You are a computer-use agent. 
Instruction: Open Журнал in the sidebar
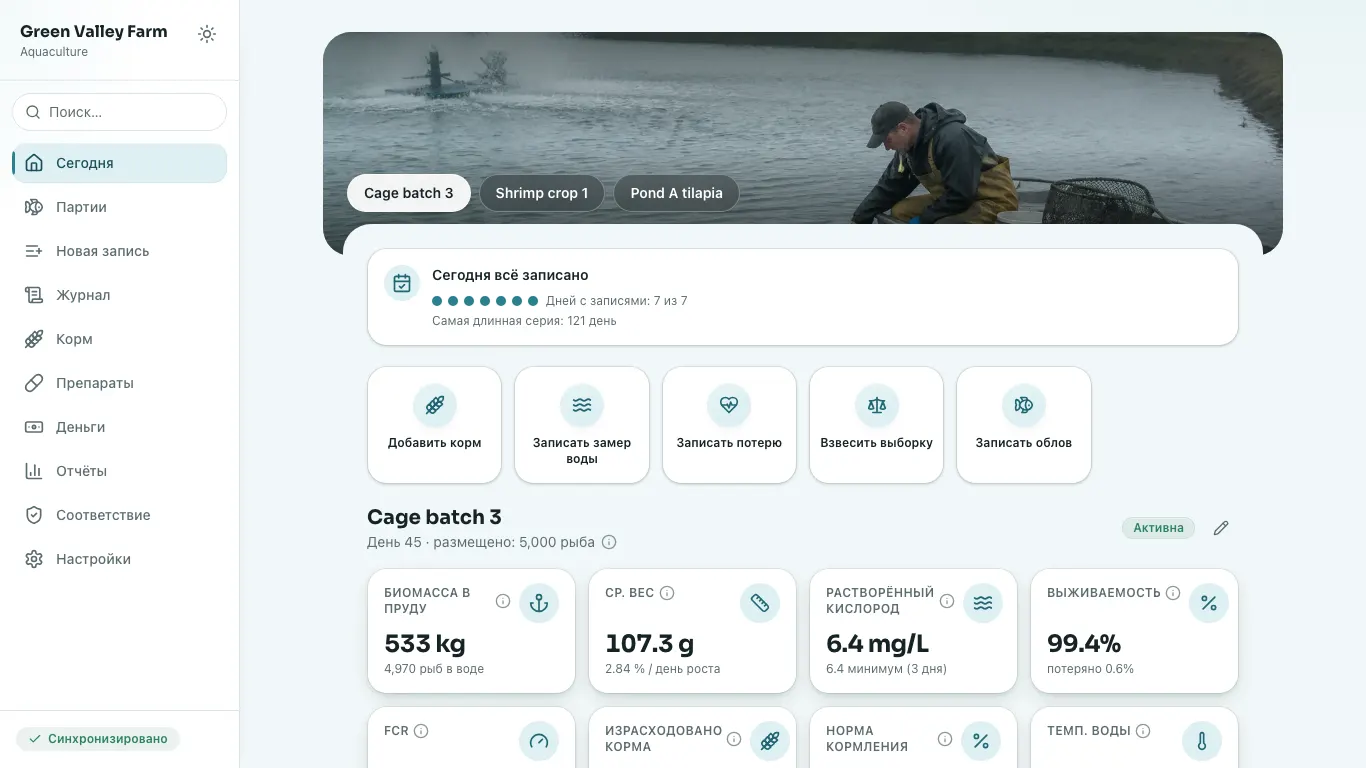coord(120,295)
